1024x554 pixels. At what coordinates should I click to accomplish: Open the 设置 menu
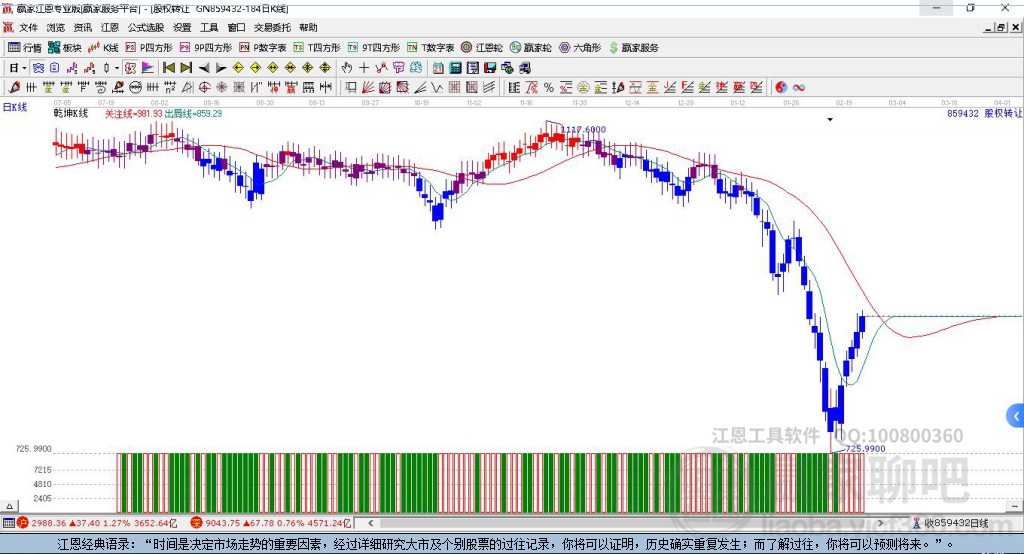(x=182, y=27)
